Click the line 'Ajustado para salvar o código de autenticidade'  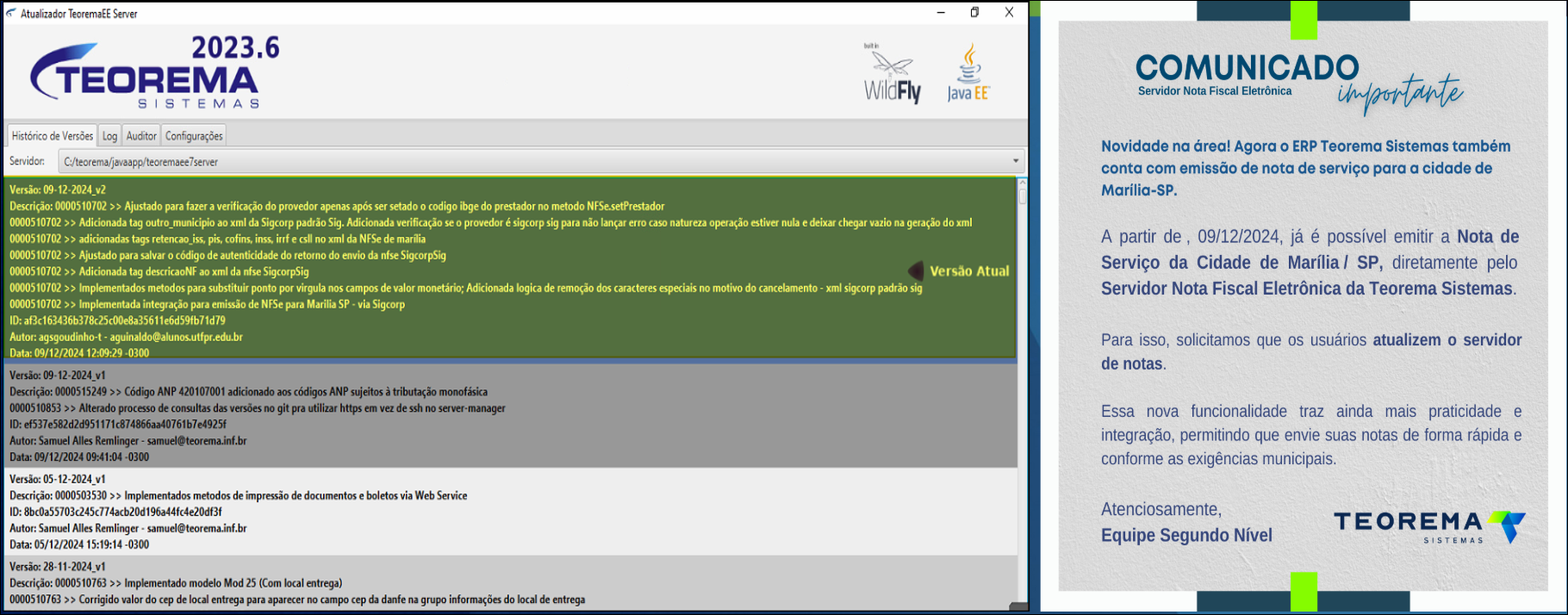pos(227,255)
